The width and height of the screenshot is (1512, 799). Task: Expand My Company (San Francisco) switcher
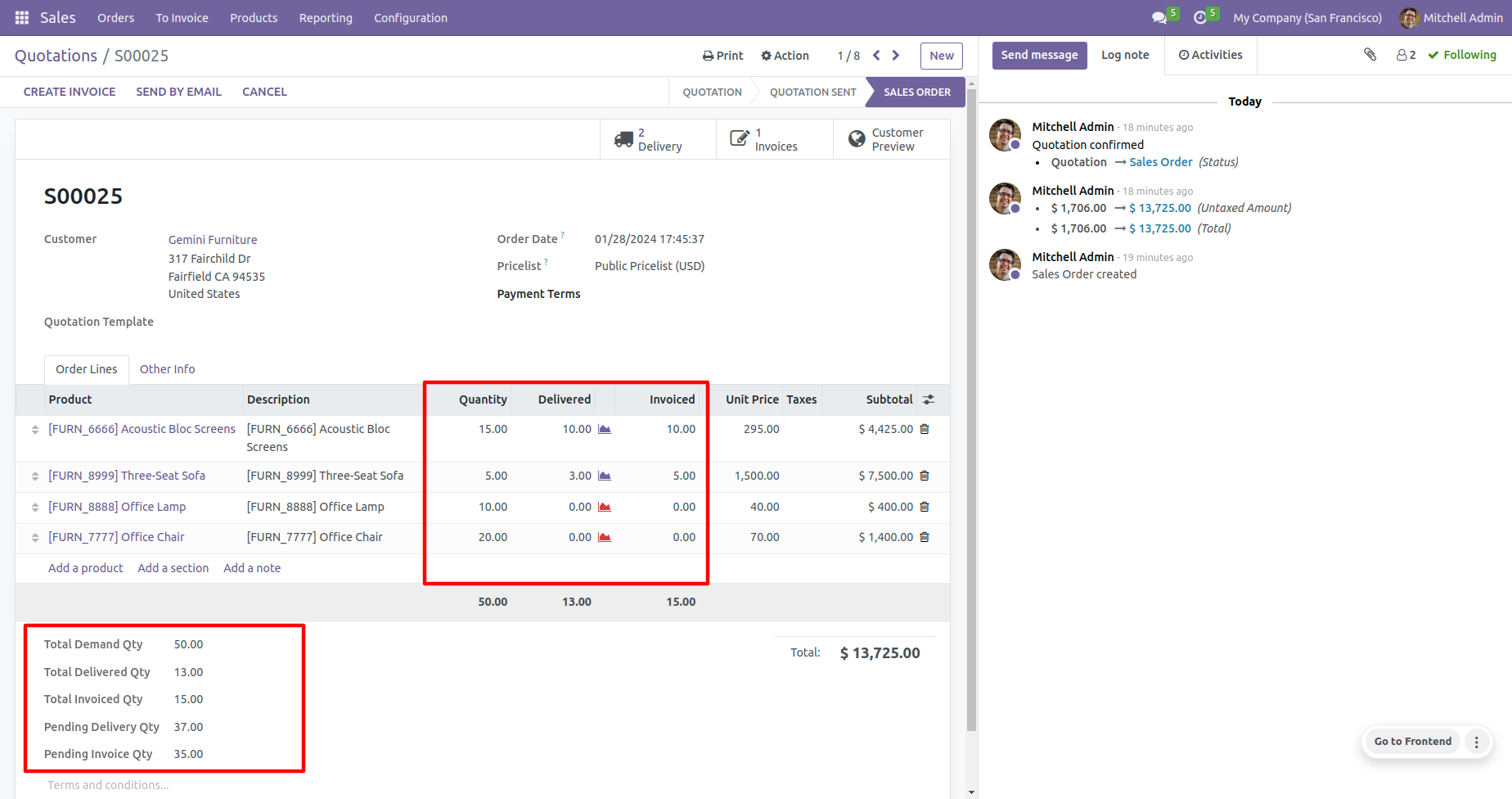coord(1307,18)
